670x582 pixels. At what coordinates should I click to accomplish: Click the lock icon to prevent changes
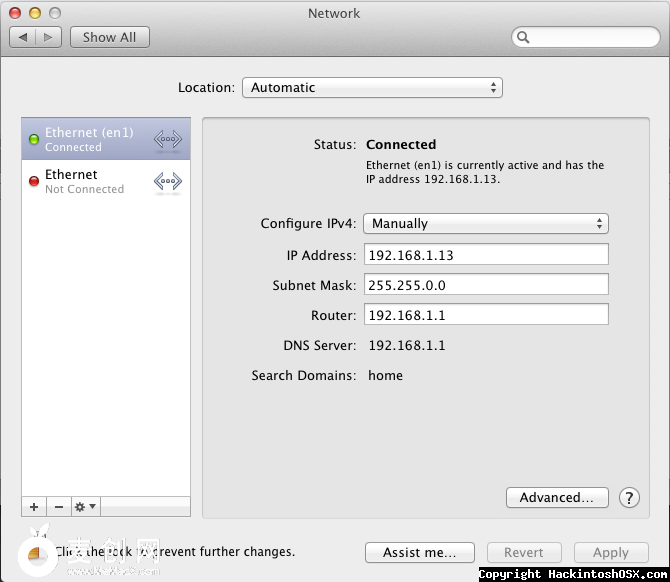click(x=39, y=549)
